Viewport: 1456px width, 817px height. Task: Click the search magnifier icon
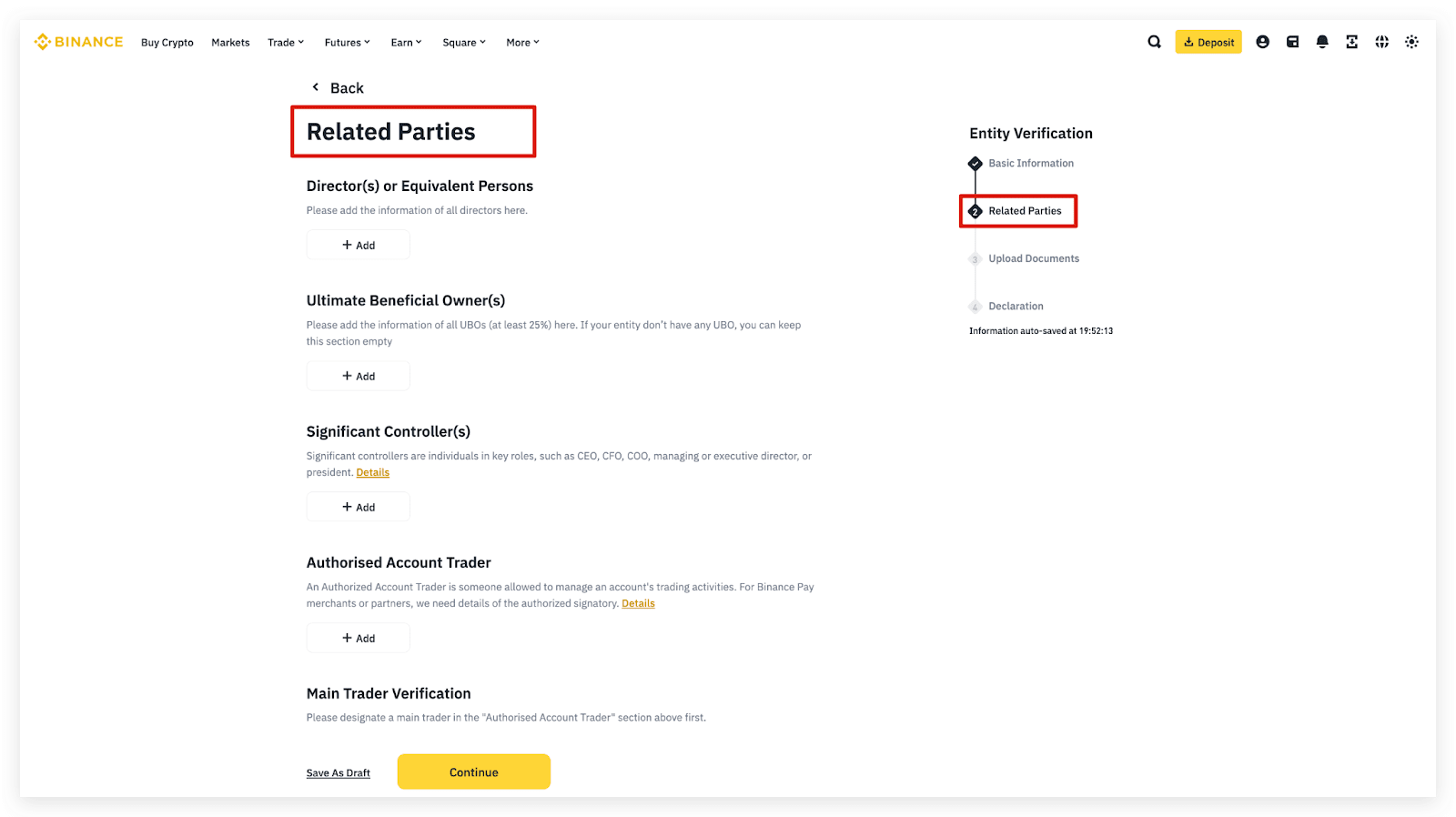pos(1154,42)
